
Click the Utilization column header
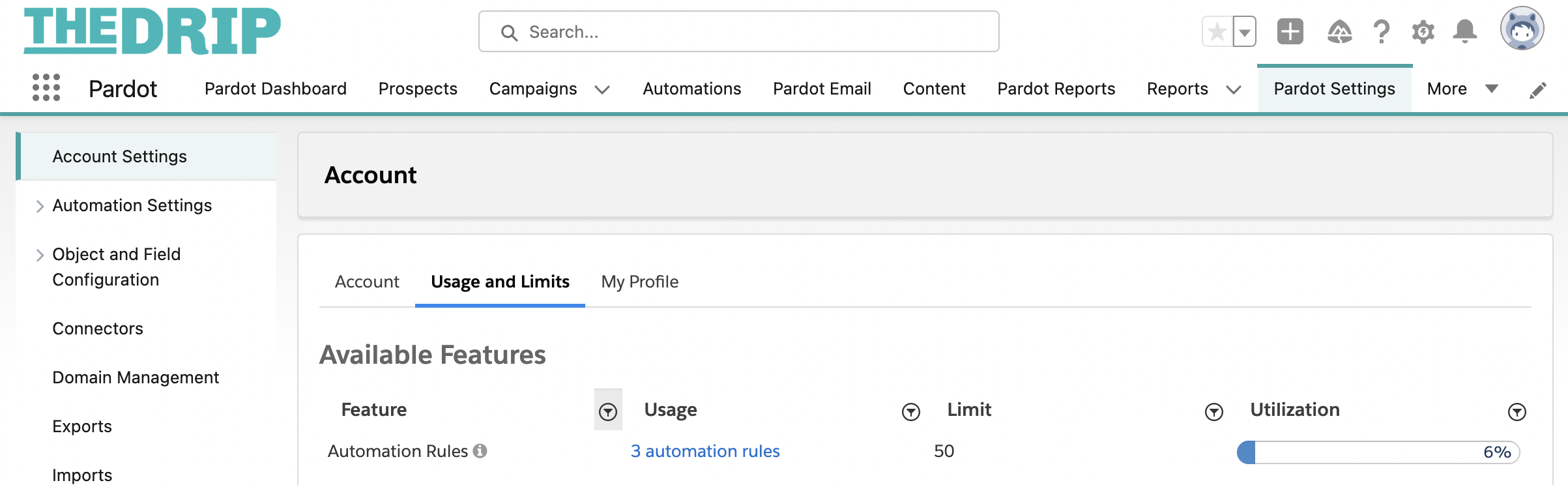tap(1295, 409)
